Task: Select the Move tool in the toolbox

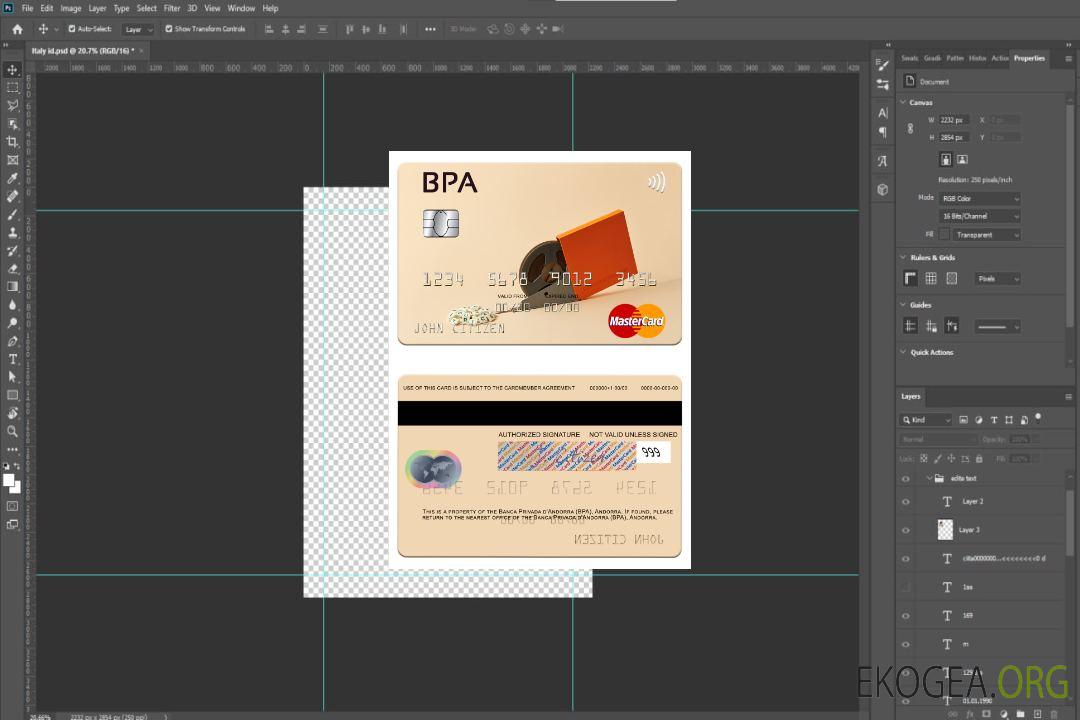Action: pyautogui.click(x=12, y=70)
